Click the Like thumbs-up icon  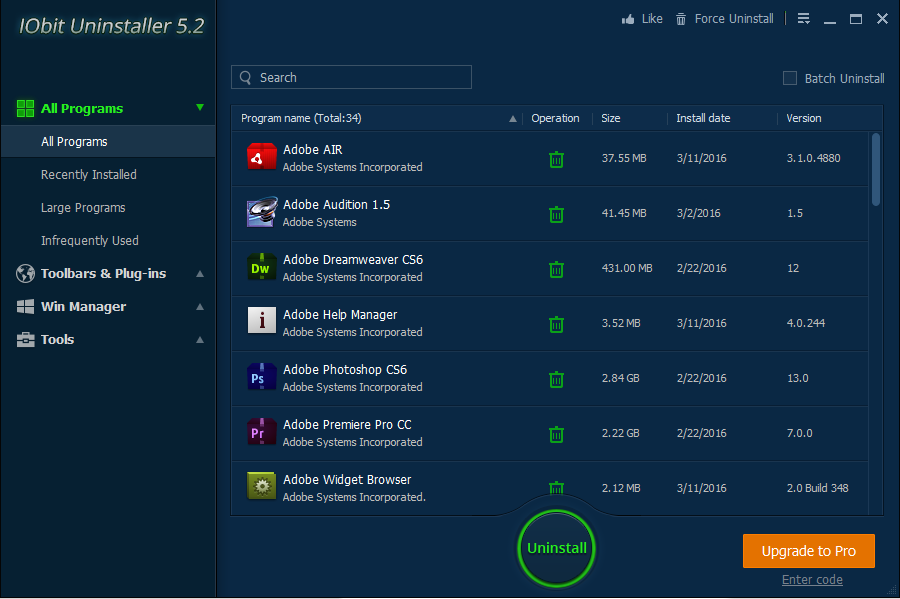click(629, 19)
